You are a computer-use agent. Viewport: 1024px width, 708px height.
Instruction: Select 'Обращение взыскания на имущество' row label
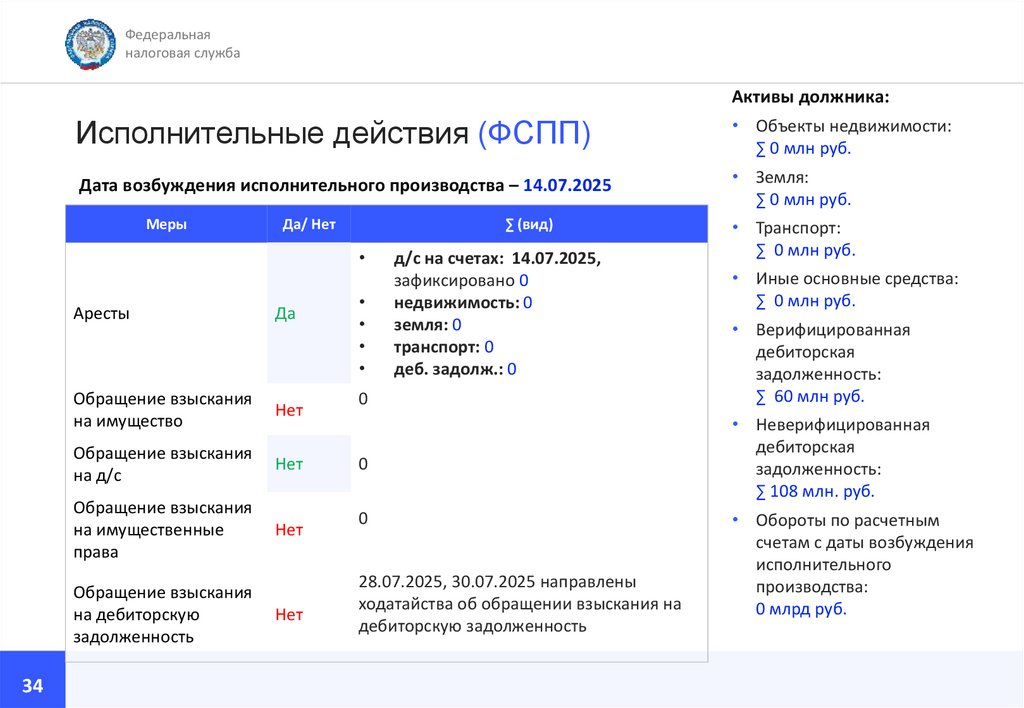[163, 410]
